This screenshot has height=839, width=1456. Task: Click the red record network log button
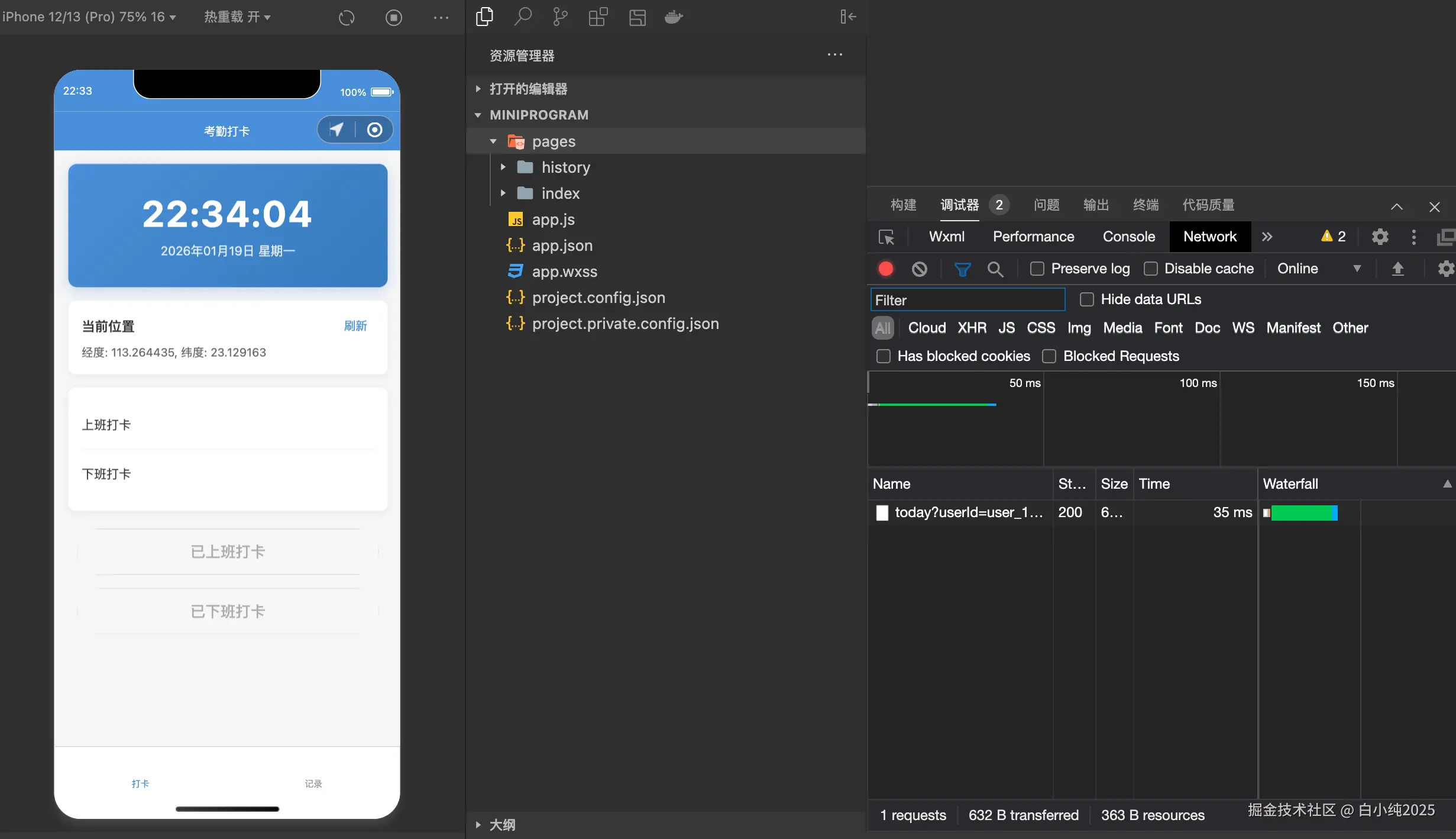pyautogui.click(x=885, y=269)
